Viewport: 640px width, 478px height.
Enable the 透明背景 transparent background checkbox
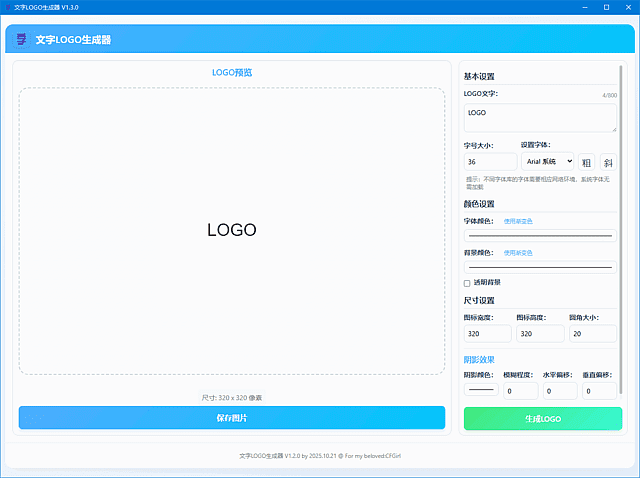pyautogui.click(x=467, y=283)
